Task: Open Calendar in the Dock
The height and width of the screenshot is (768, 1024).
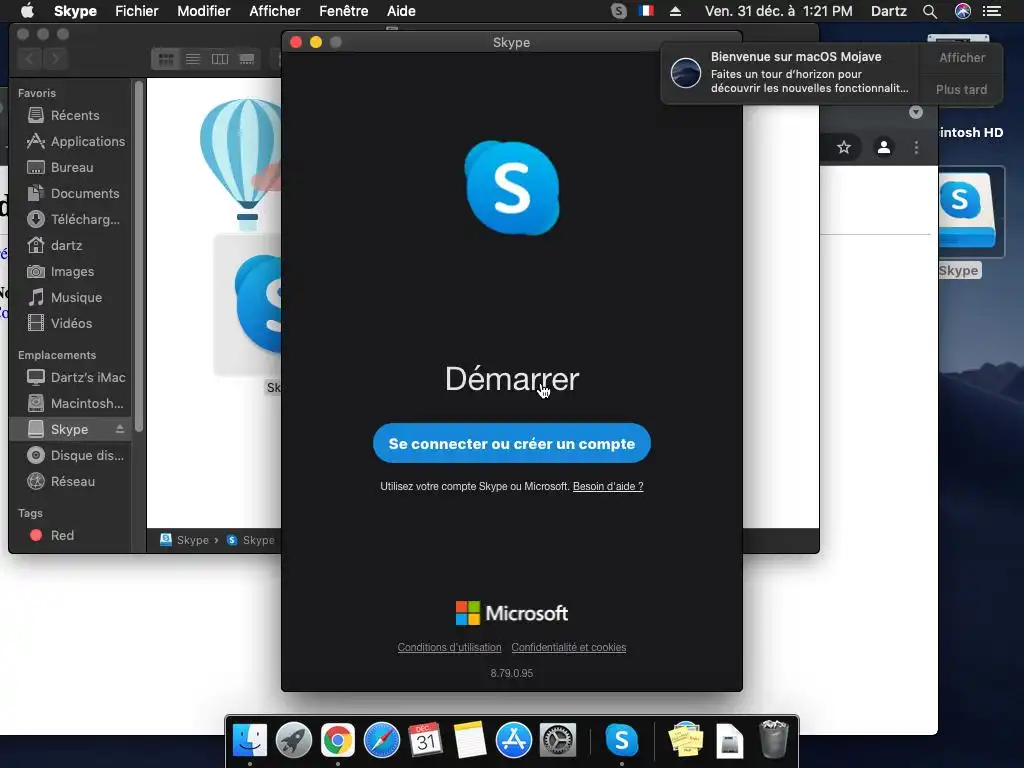Action: (425, 740)
